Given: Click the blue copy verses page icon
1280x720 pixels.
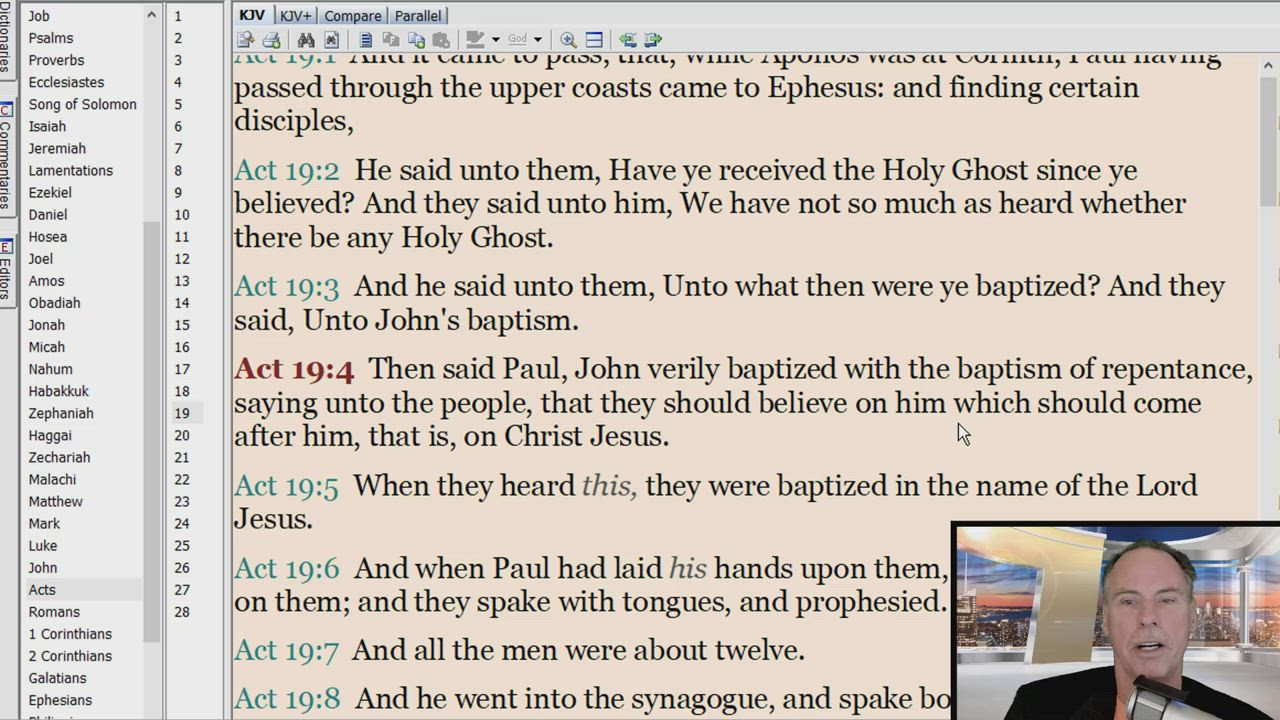Looking at the screenshot, I should click(366, 40).
